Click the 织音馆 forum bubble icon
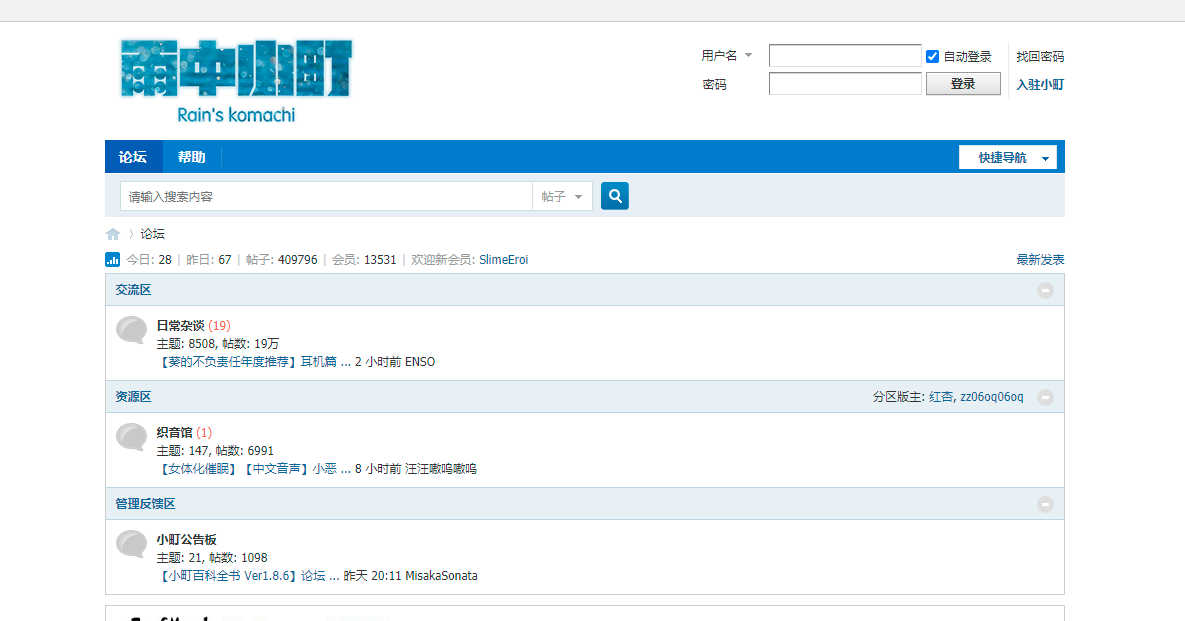This screenshot has height=621, width=1185. tap(131, 437)
